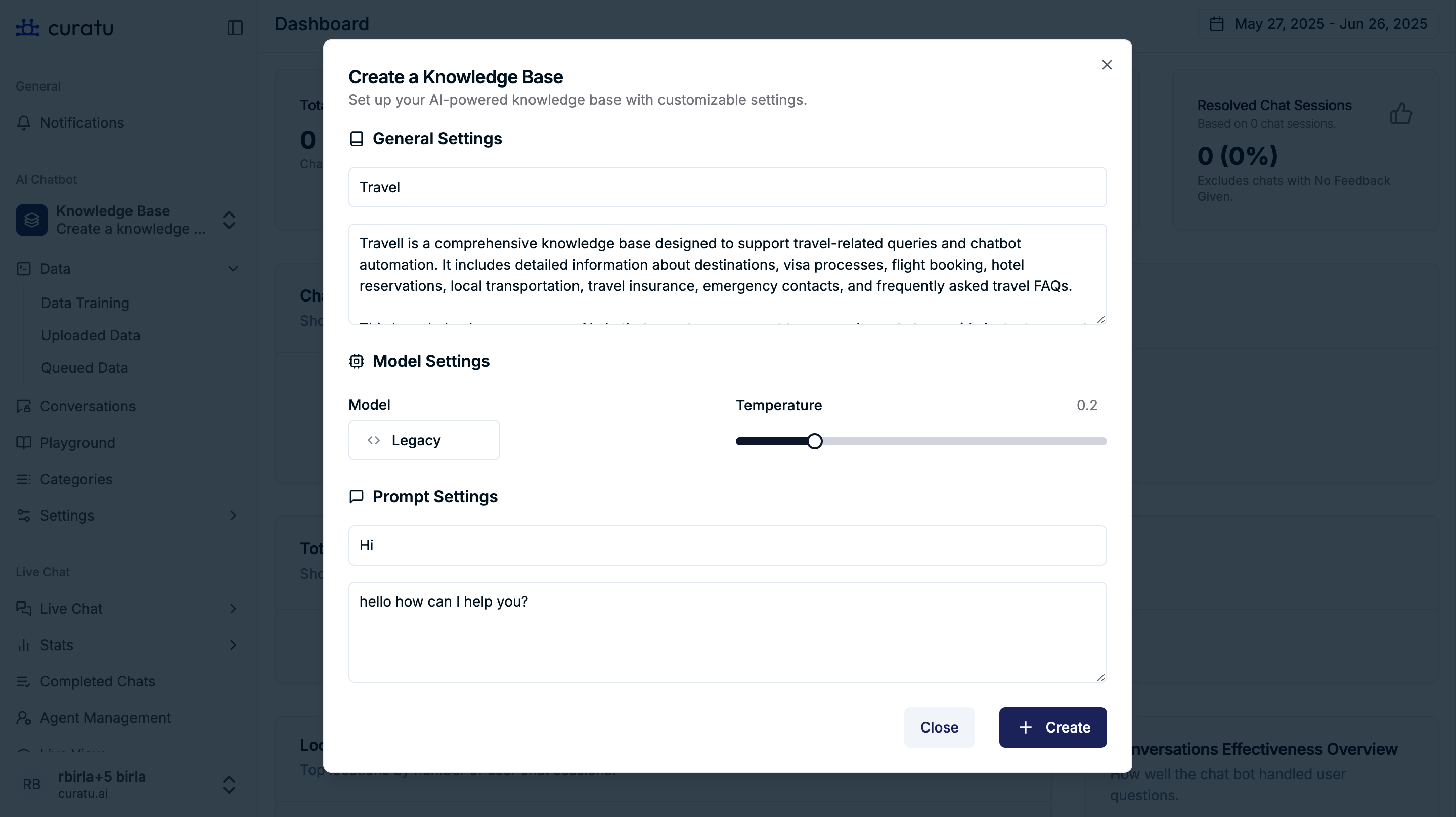Click the Notifications bell icon

24,123
